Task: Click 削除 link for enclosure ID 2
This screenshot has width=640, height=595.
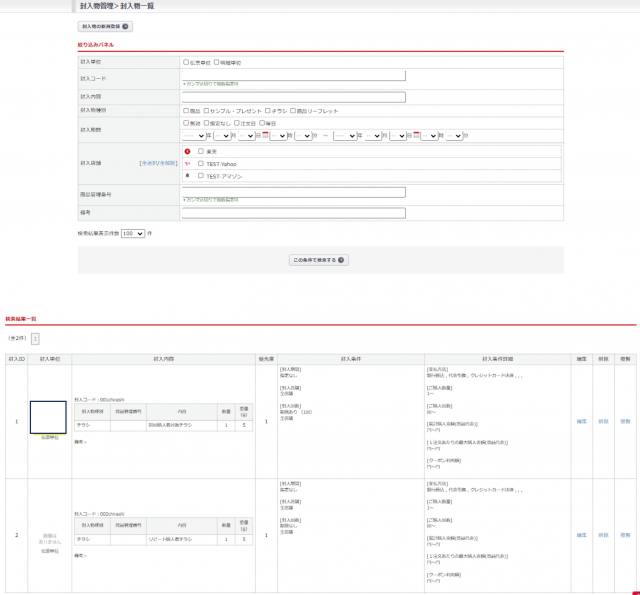Action: coord(603,535)
